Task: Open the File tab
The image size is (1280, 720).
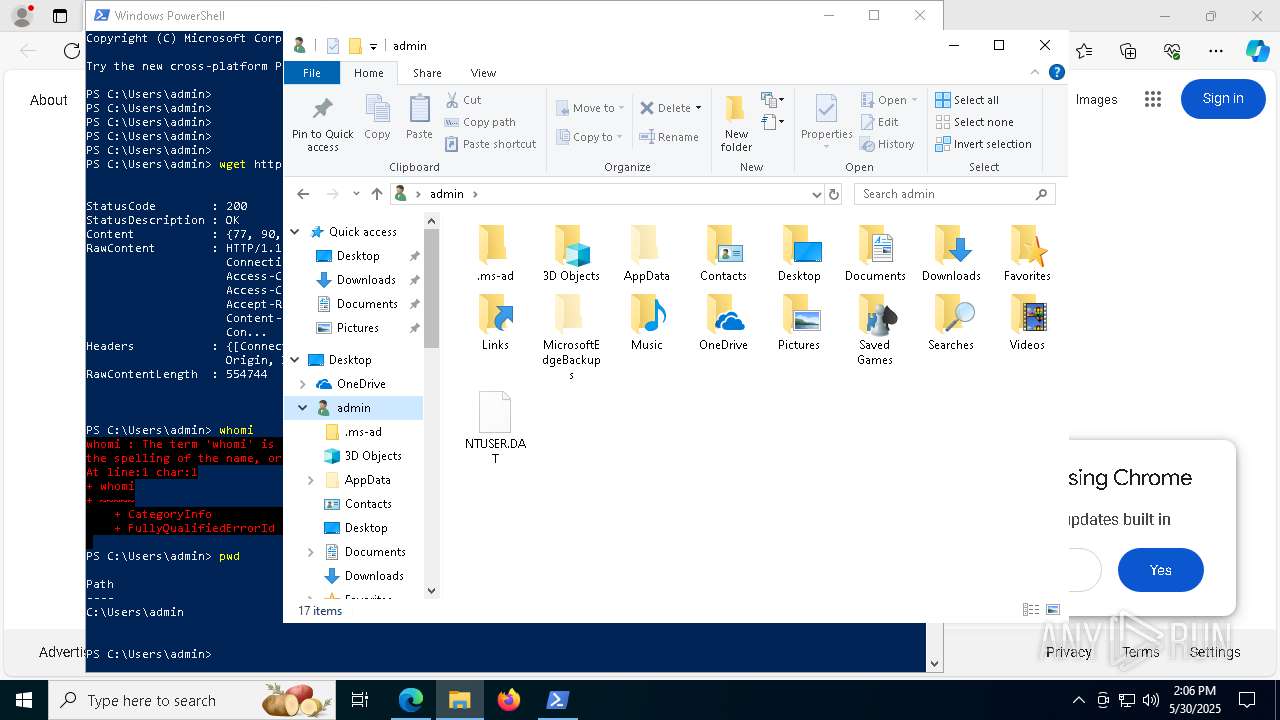Action: pyautogui.click(x=312, y=73)
